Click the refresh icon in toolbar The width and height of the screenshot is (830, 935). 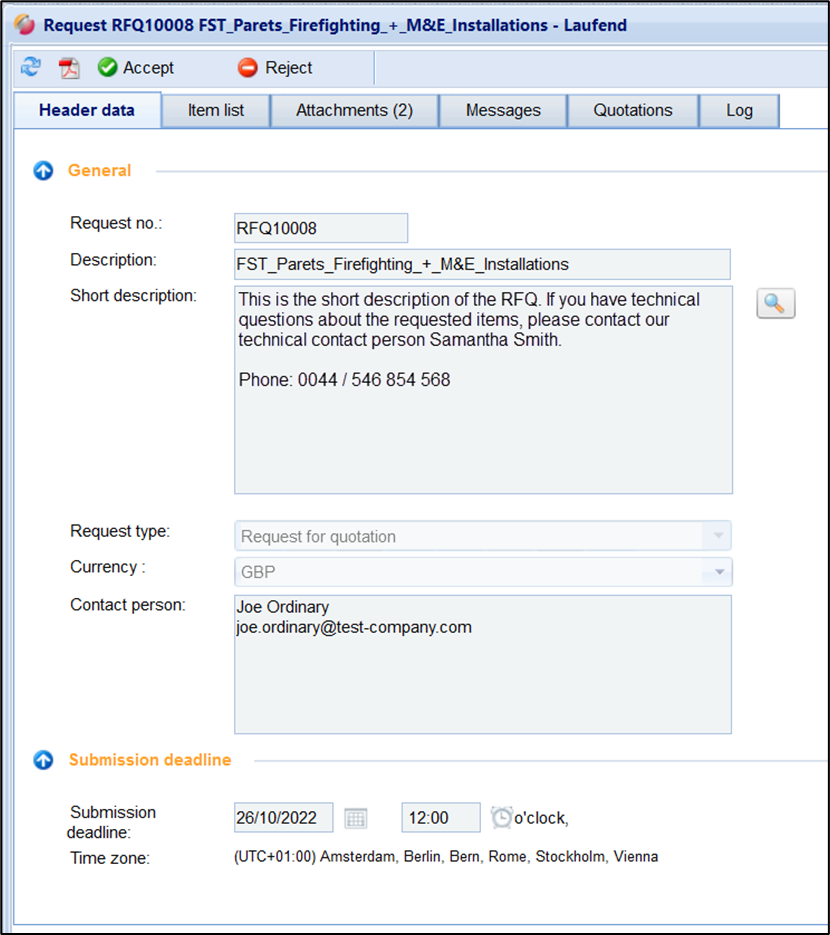tap(31, 68)
